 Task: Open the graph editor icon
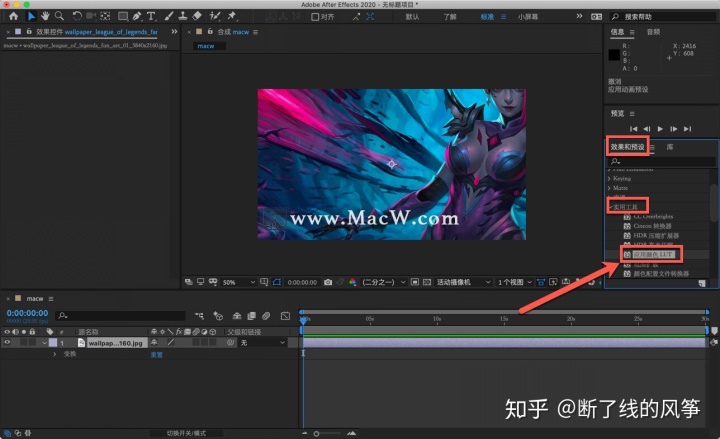[286, 316]
